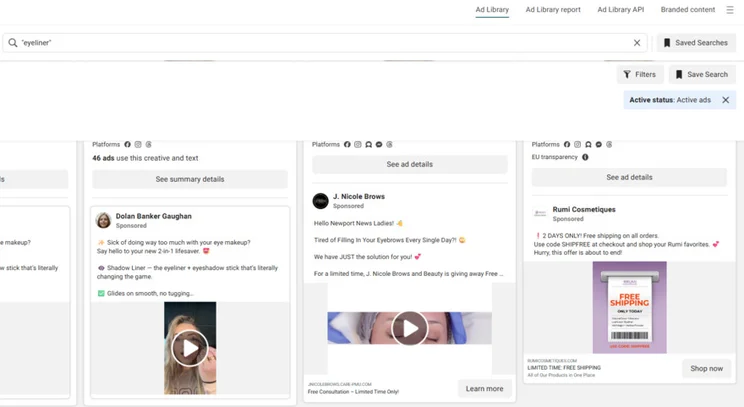Screen dimensions: 744x407
Task: Click "EU transparency" label
Action: coord(555,157)
